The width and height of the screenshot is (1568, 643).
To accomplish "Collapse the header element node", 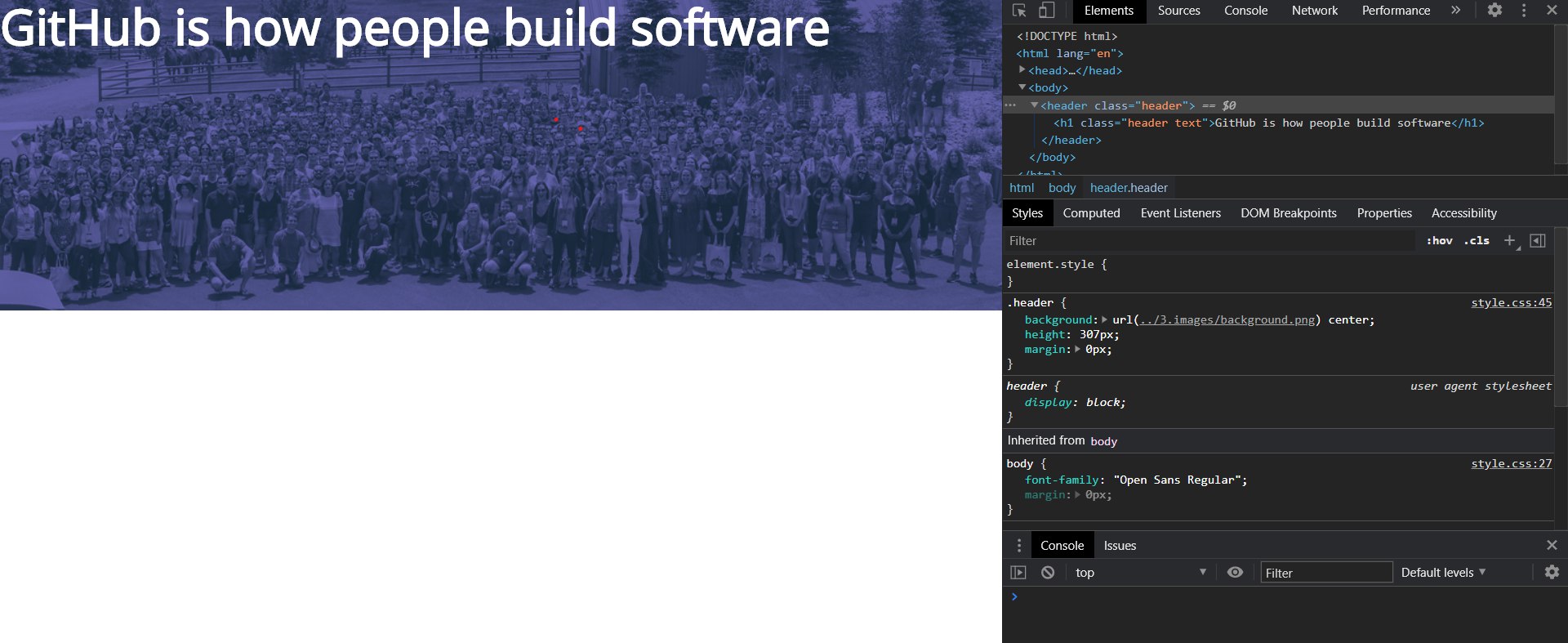I will click(x=1035, y=105).
